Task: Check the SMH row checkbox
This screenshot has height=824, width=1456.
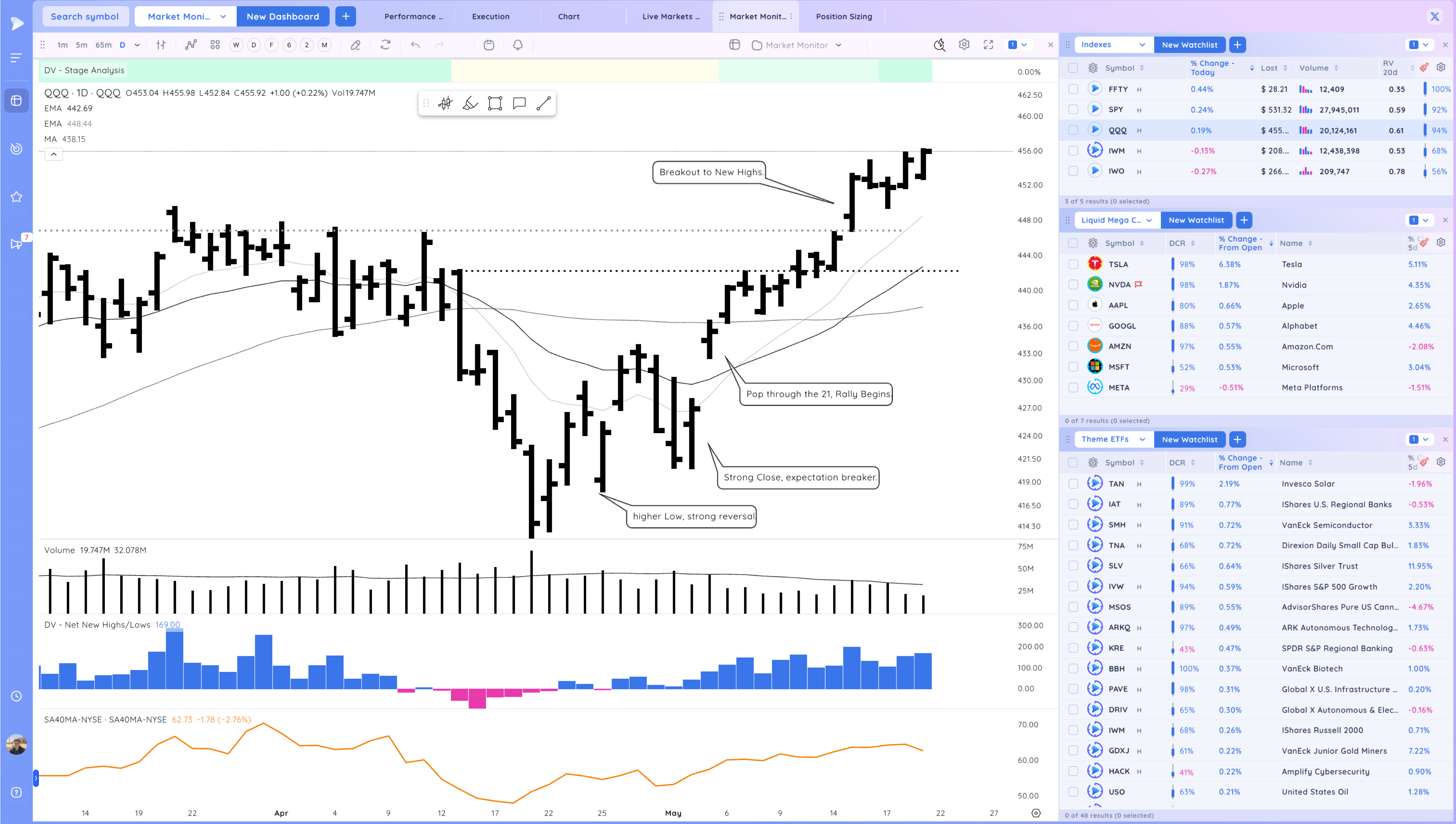Action: (1073, 524)
